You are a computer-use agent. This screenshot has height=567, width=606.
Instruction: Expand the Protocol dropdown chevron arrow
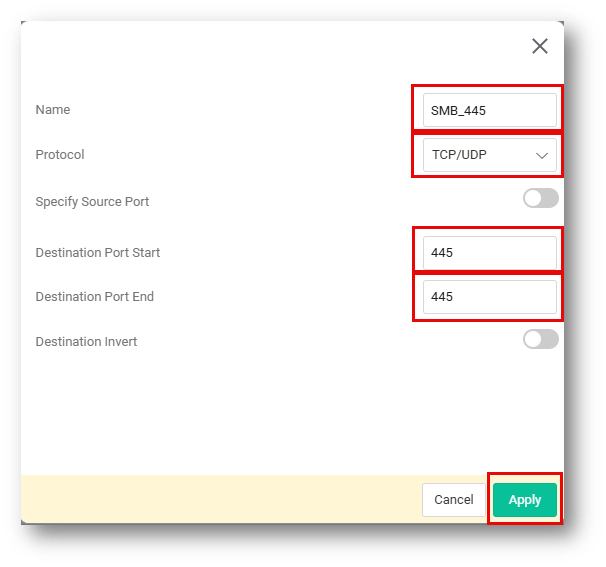point(543,156)
